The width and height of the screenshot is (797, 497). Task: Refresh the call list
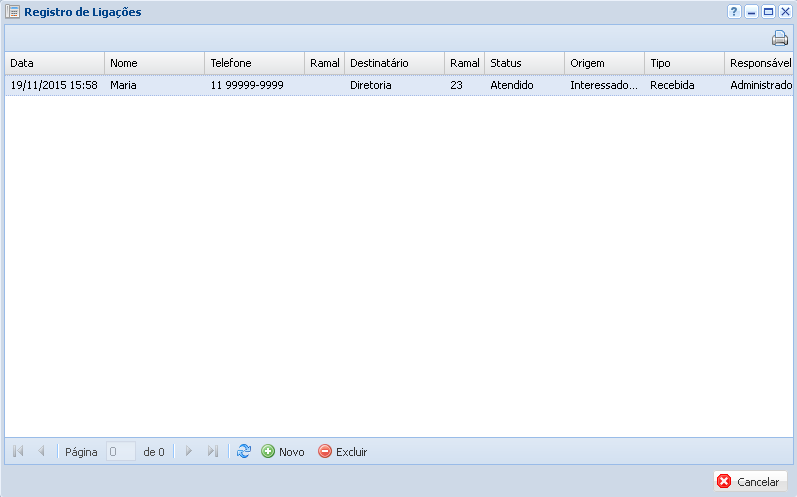pyautogui.click(x=244, y=452)
